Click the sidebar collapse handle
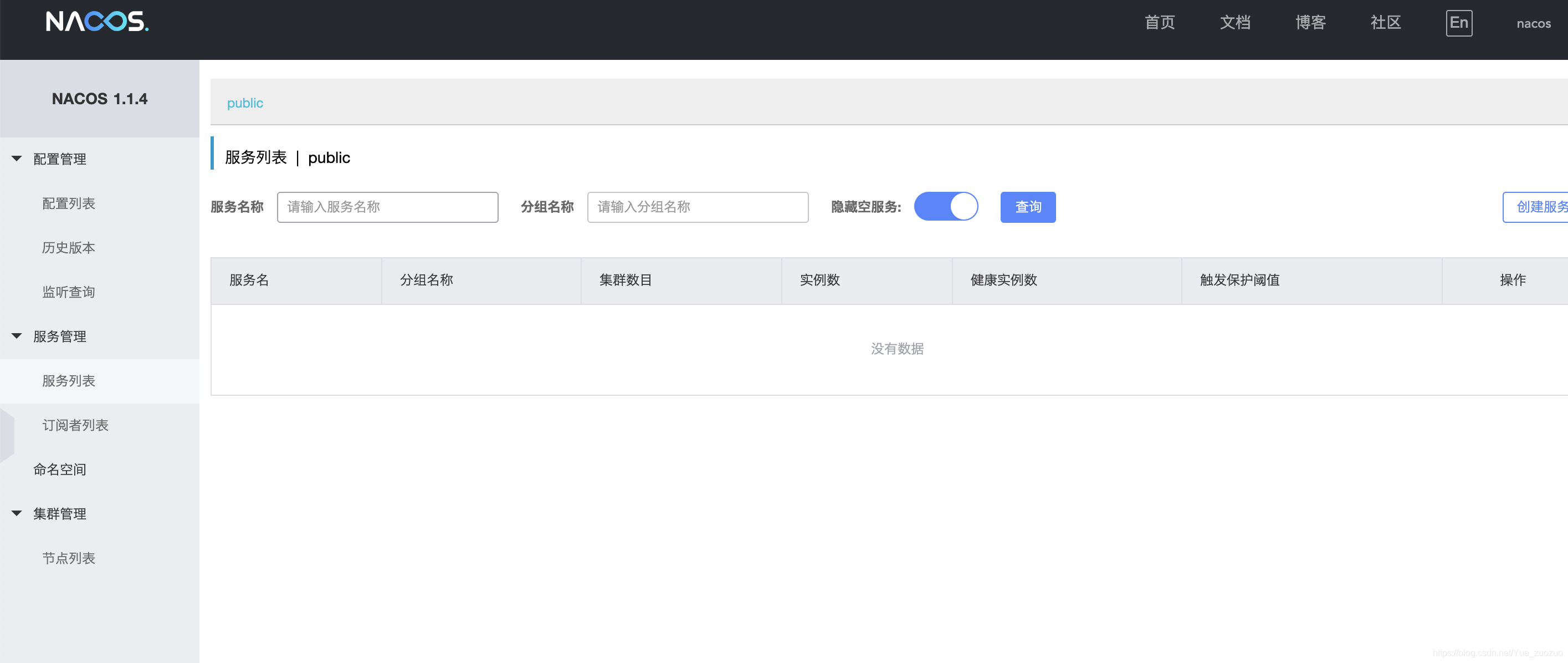The height and width of the screenshot is (663, 1568). pyautogui.click(x=7, y=436)
